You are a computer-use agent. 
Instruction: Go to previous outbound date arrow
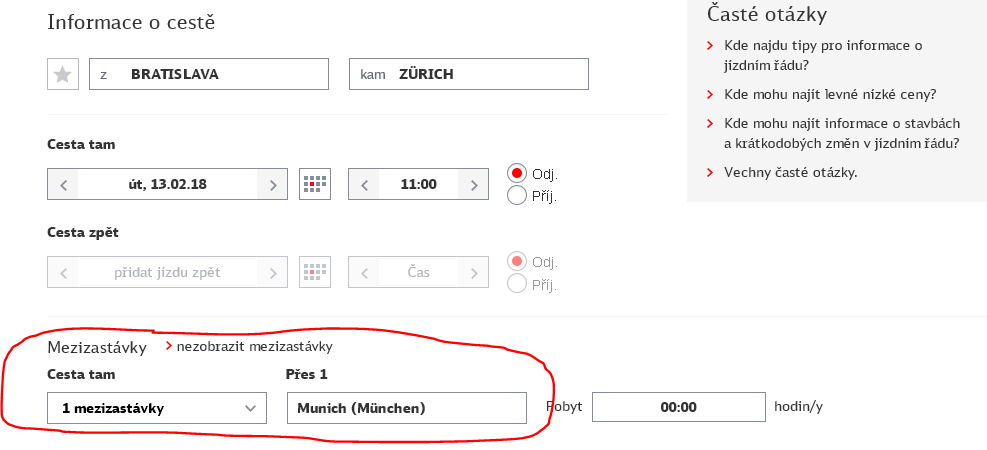[62, 184]
